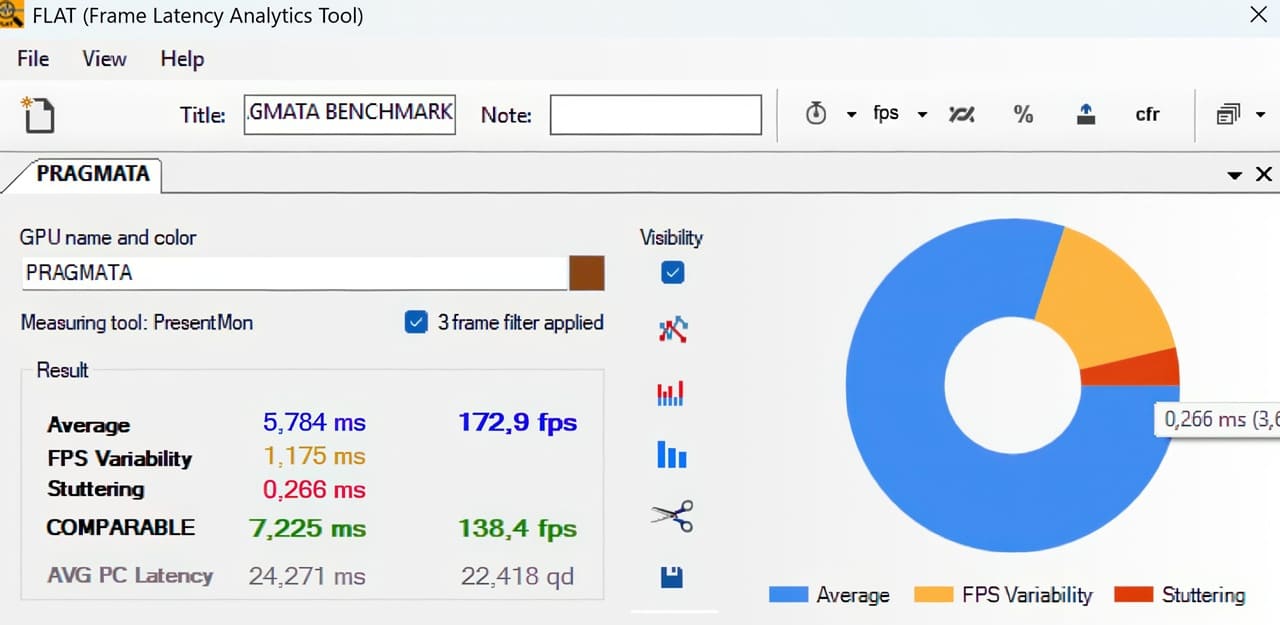1280x625 pixels.
Task: Expand the stopwatch dropdown arrow
Action: click(852, 115)
